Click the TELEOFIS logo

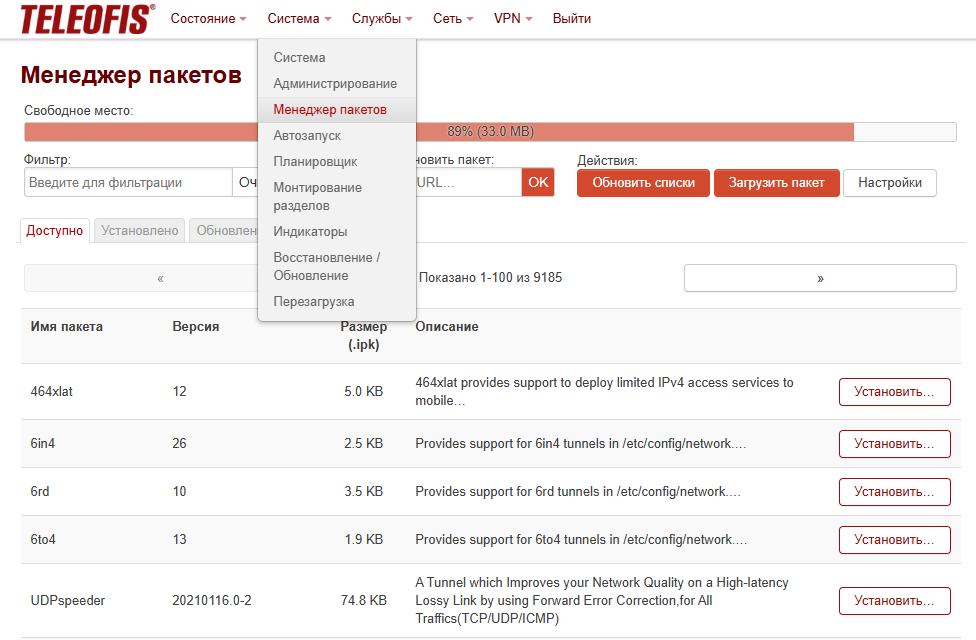coord(88,19)
